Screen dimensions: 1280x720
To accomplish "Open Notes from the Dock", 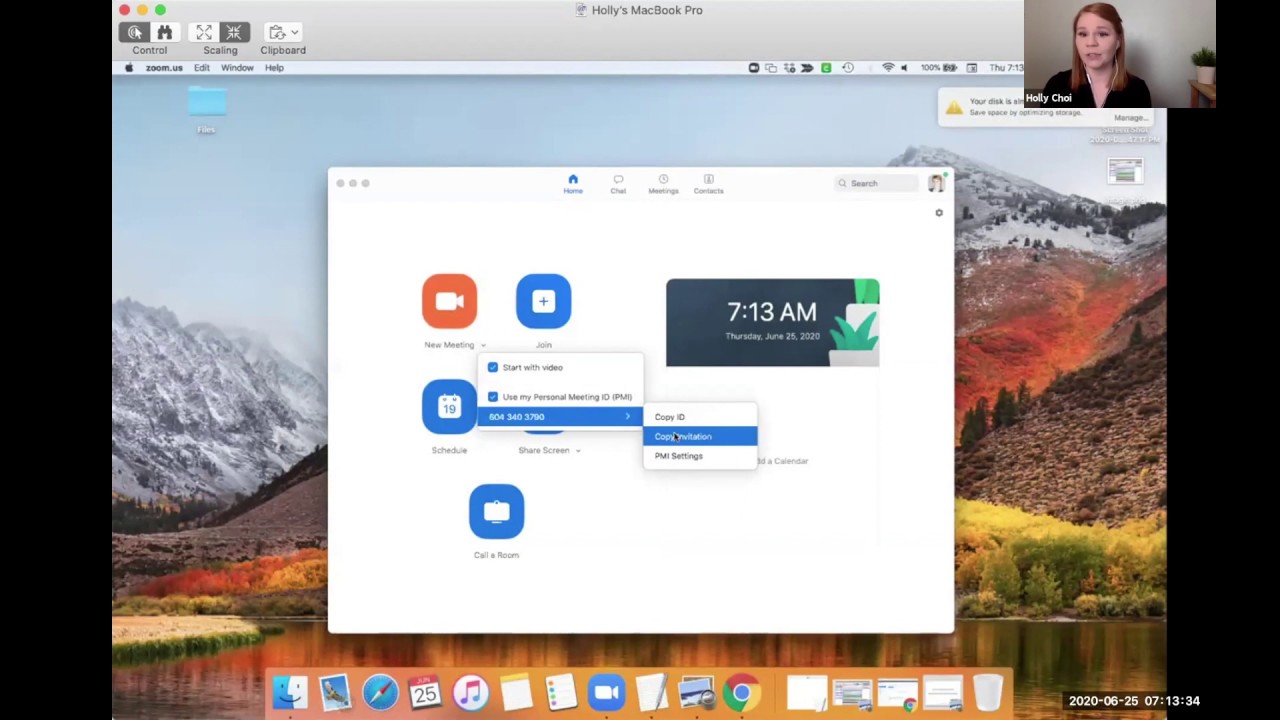I will [x=515, y=692].
